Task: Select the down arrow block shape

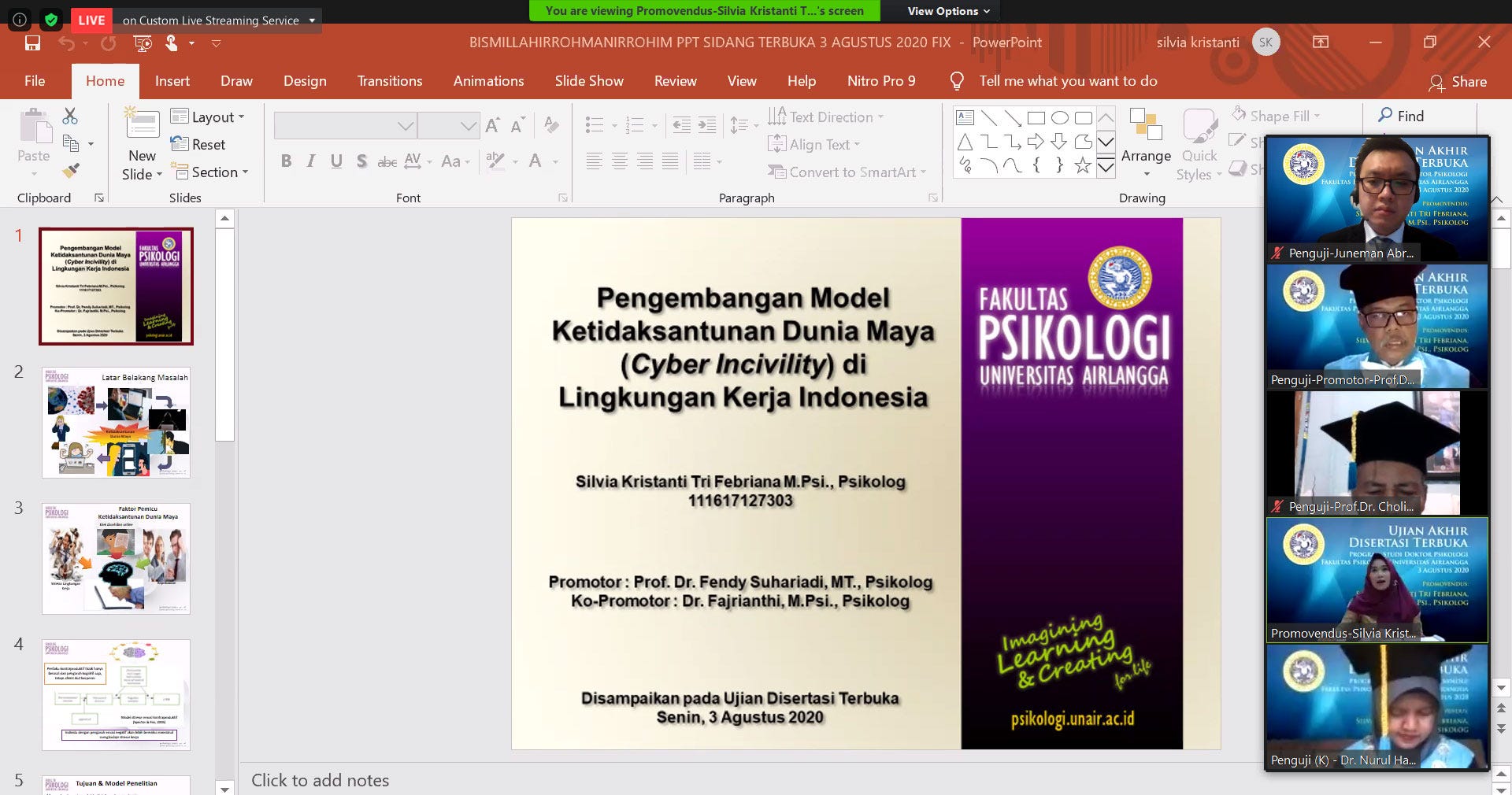Action: [1060, 142]
